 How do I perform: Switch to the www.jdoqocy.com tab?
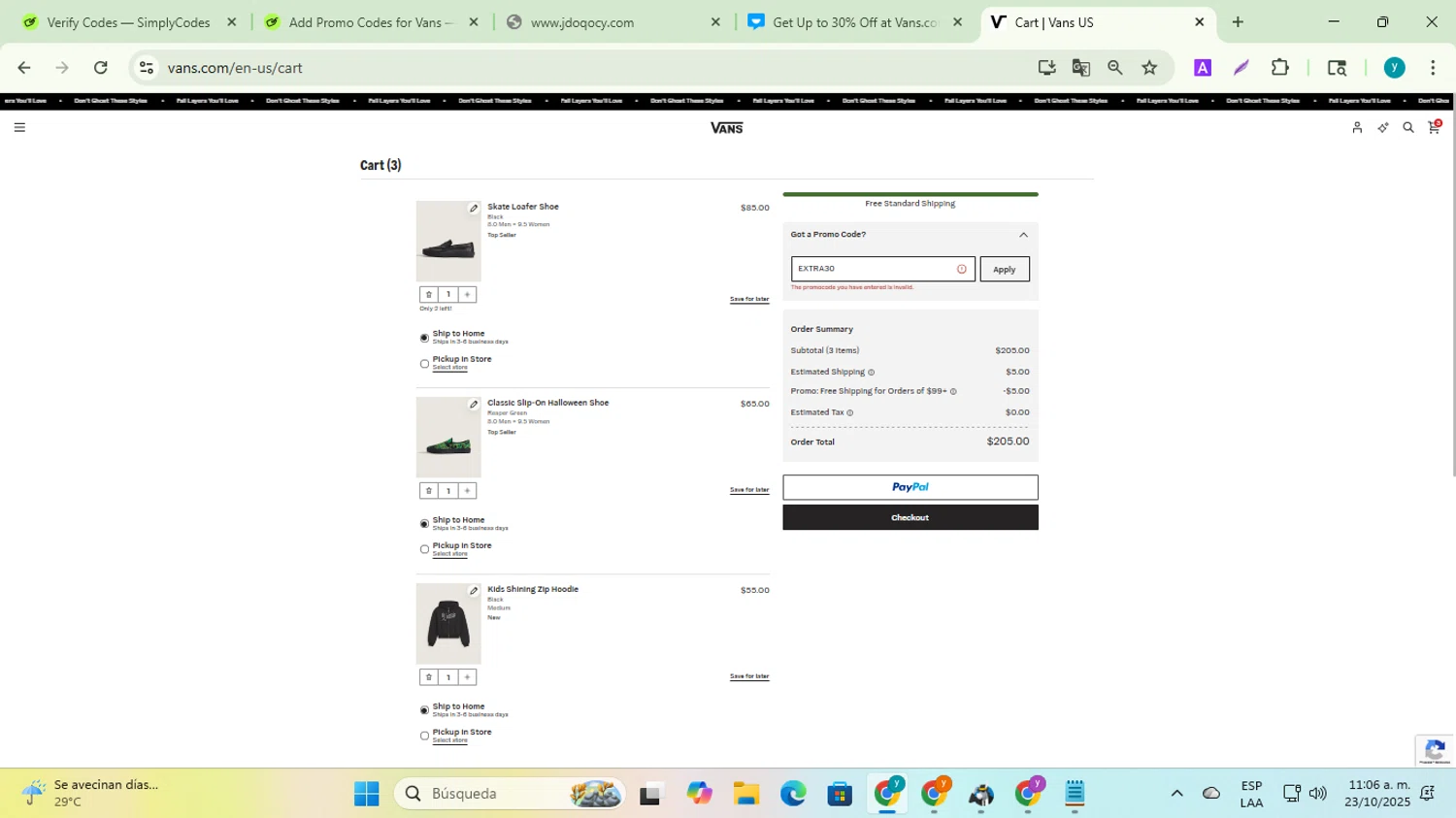[612, 22]
